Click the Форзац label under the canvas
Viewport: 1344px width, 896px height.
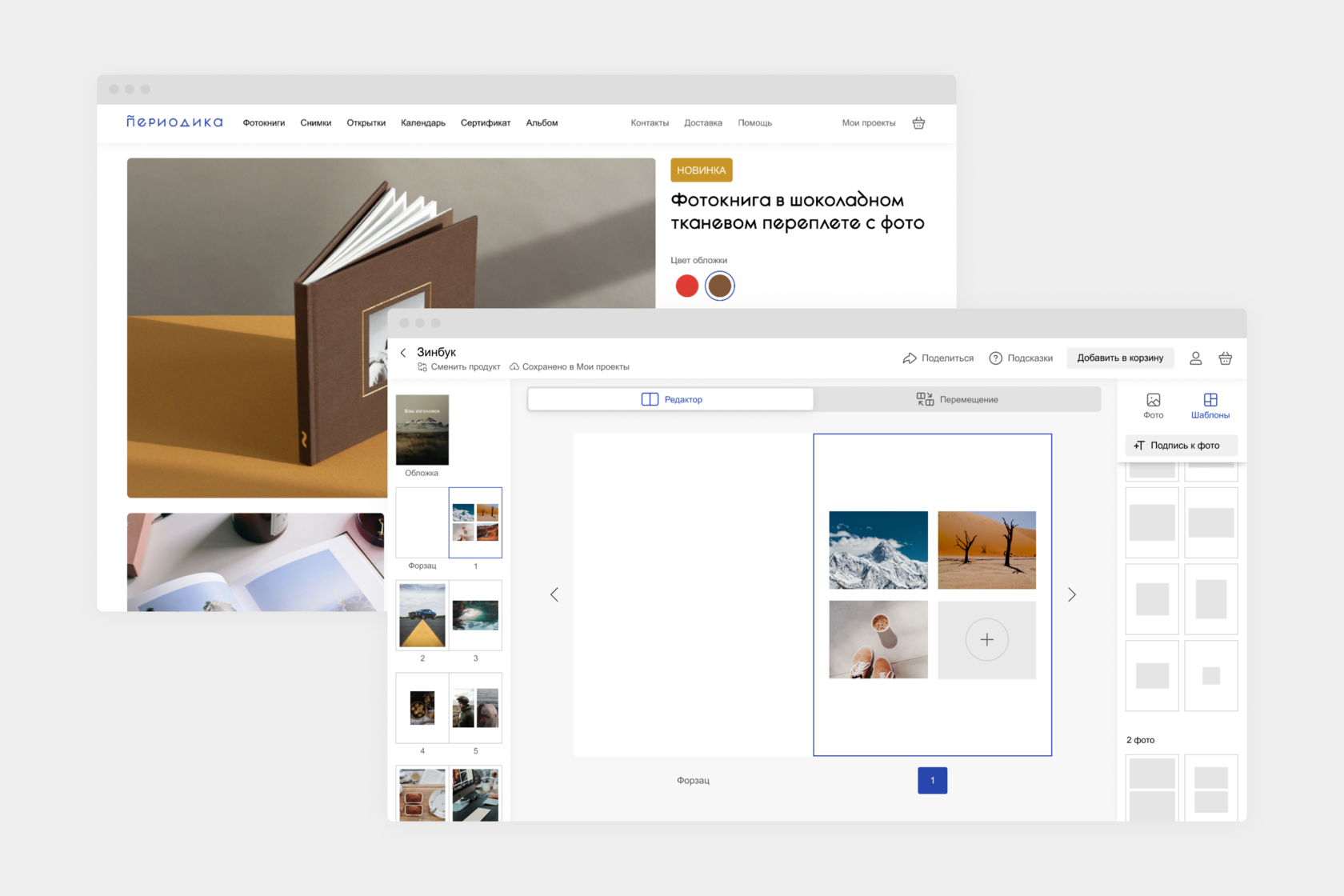point(694,781)
